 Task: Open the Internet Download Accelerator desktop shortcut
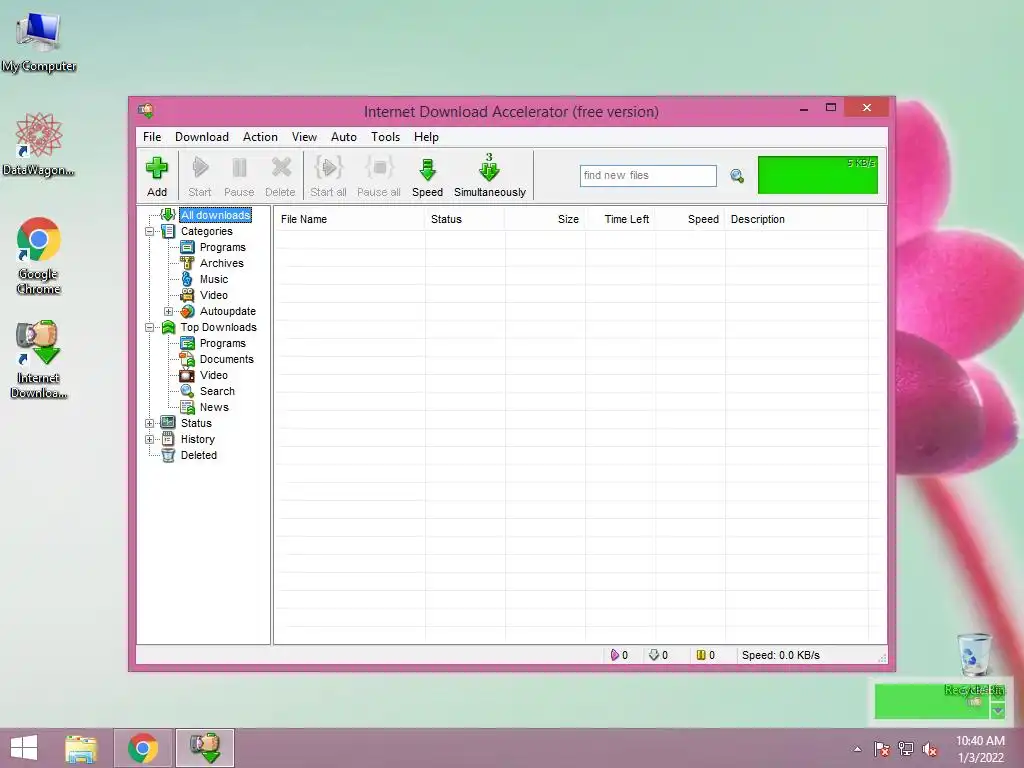39,359
